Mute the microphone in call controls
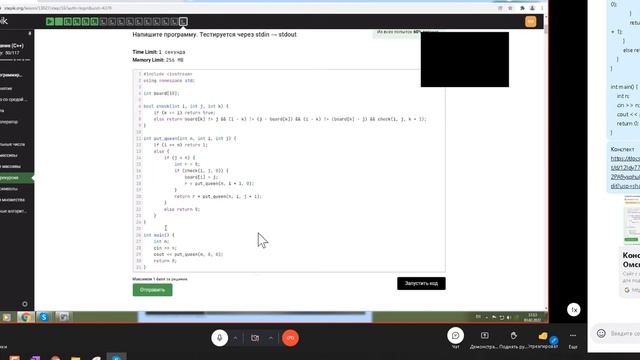640x360 pixels. coord(220,338)
